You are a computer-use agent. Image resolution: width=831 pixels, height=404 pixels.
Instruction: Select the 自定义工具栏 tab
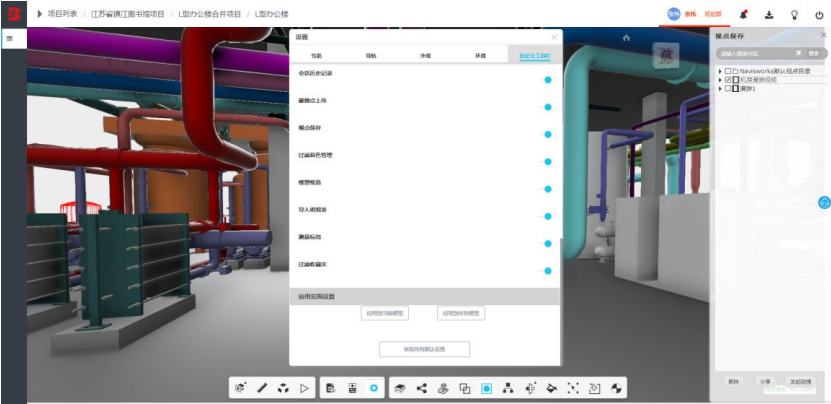pos(534,55)
